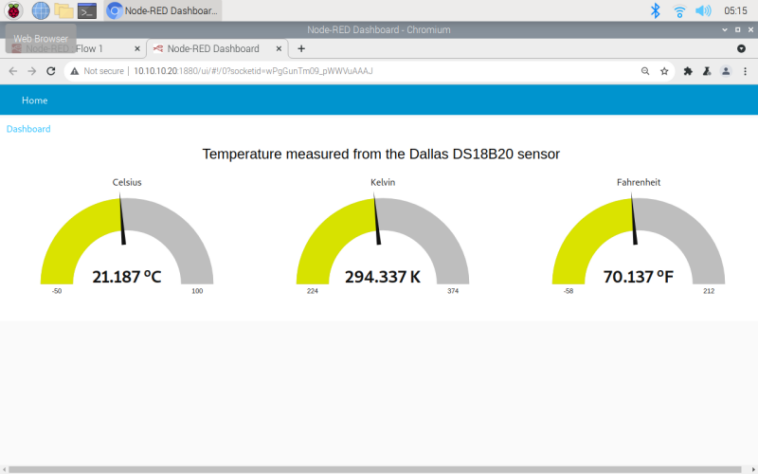The image size is (758, 474).
Task: Maximize the Chromium window
Action: [x=737, y=29]
